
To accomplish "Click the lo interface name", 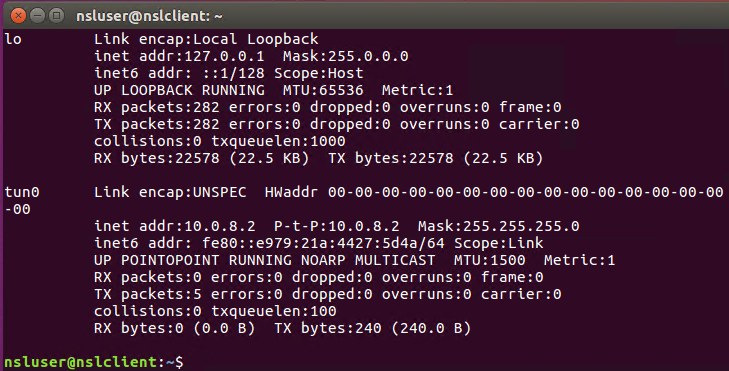I will (13, 39).
